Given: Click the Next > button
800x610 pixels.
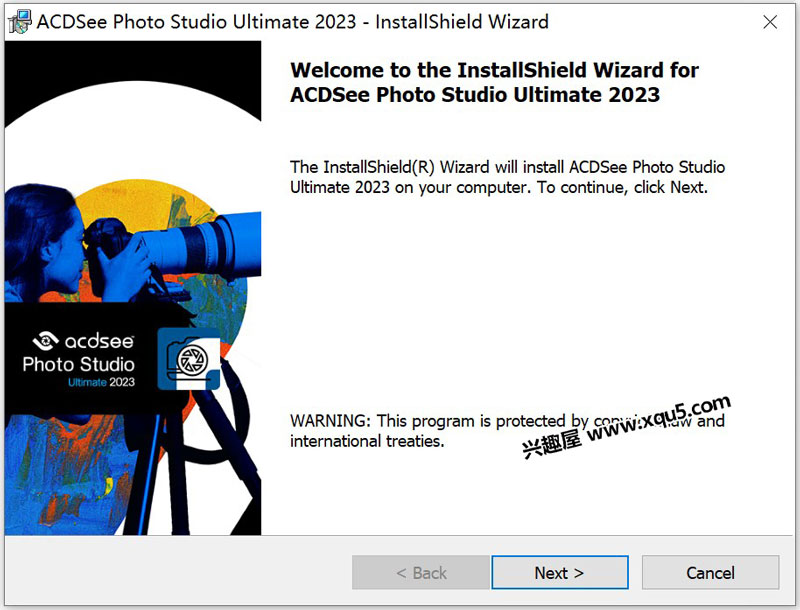Looking at the screenshot, I should click(x=560, y=572).
